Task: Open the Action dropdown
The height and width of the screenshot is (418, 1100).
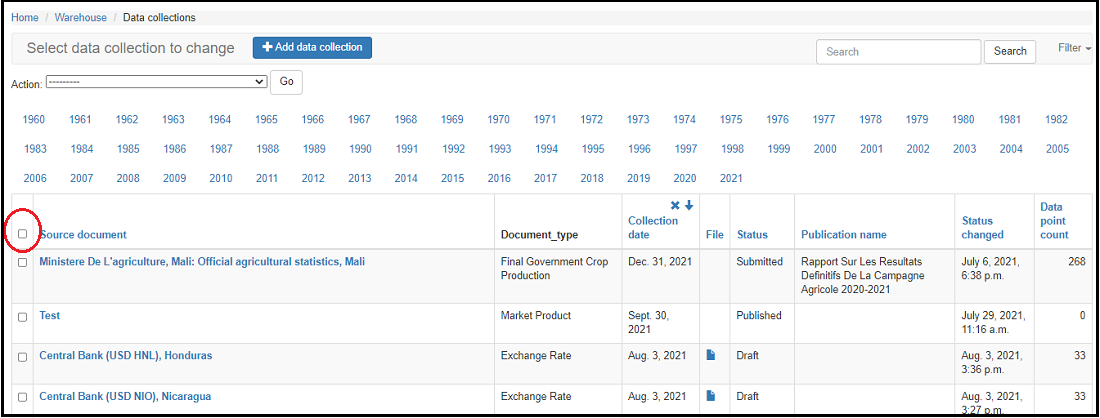Action: (x=156, y=82)
